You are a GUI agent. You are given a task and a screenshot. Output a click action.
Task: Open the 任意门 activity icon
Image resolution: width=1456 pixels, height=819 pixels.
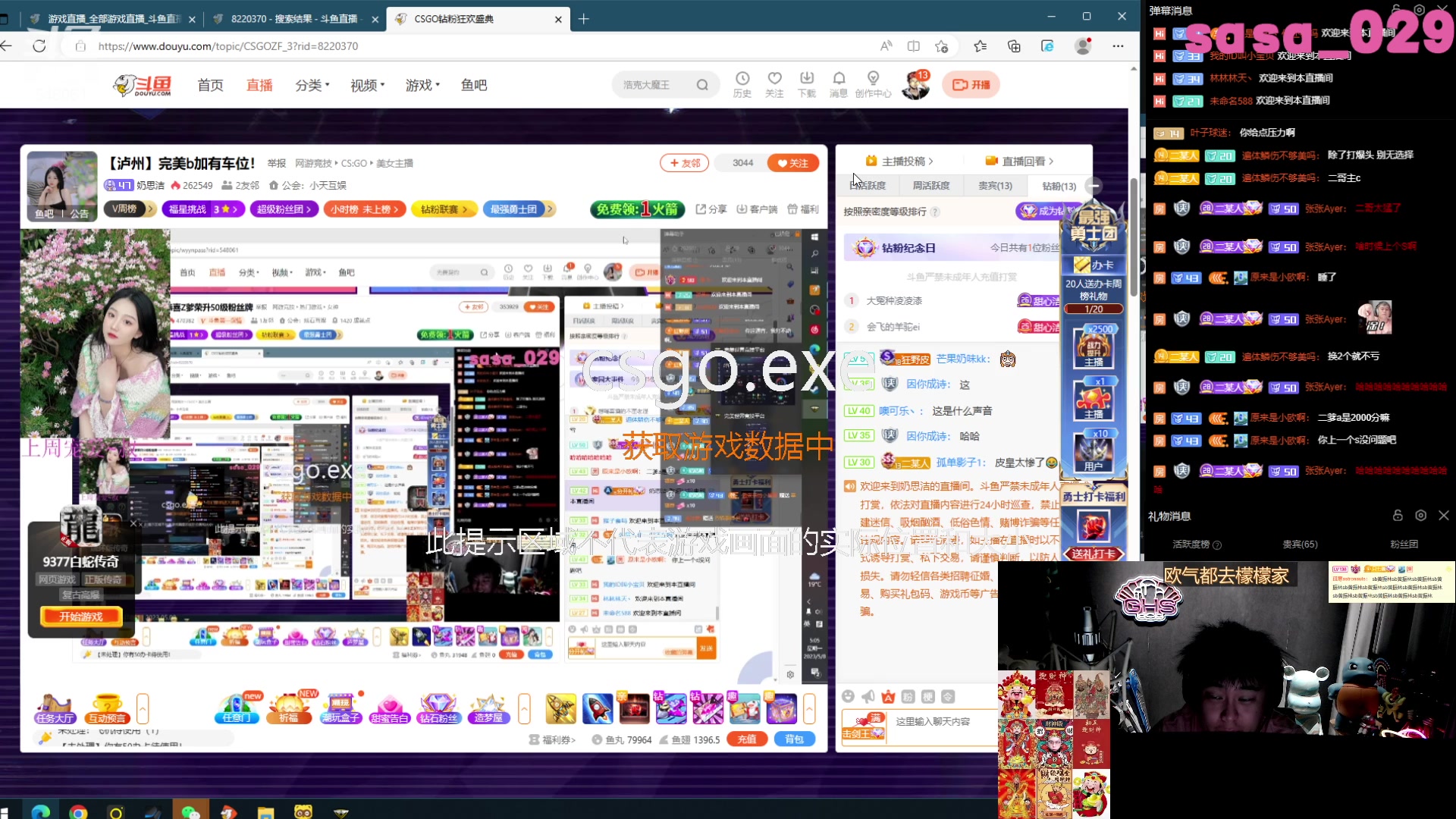point(237,708)
